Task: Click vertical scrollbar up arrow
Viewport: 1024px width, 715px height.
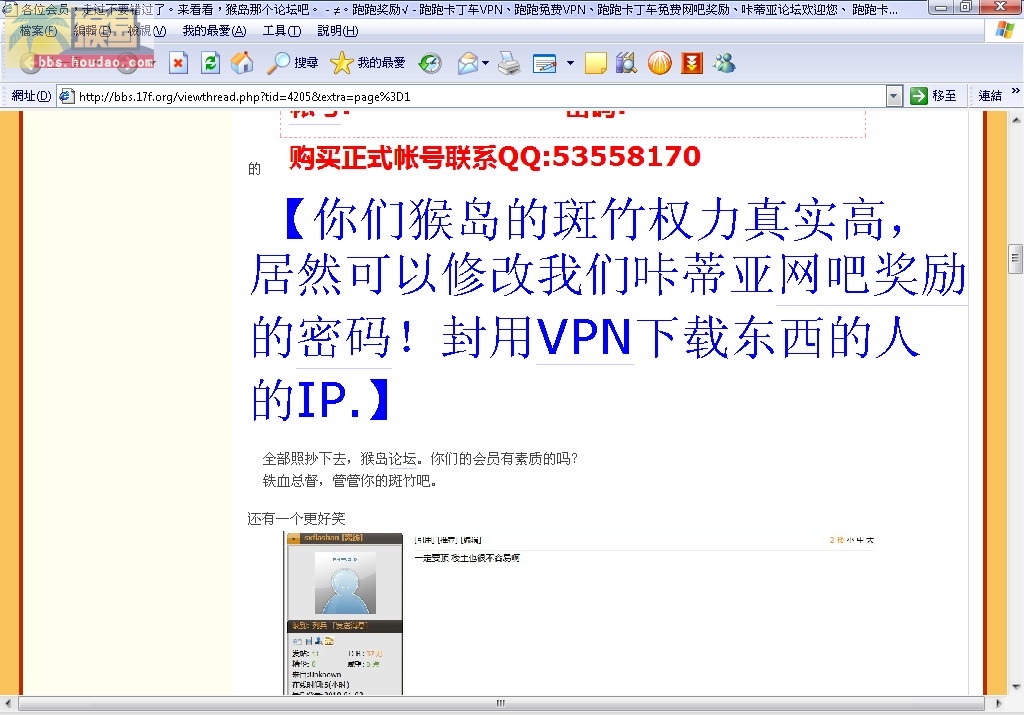Action: (x=1016, y=119)
